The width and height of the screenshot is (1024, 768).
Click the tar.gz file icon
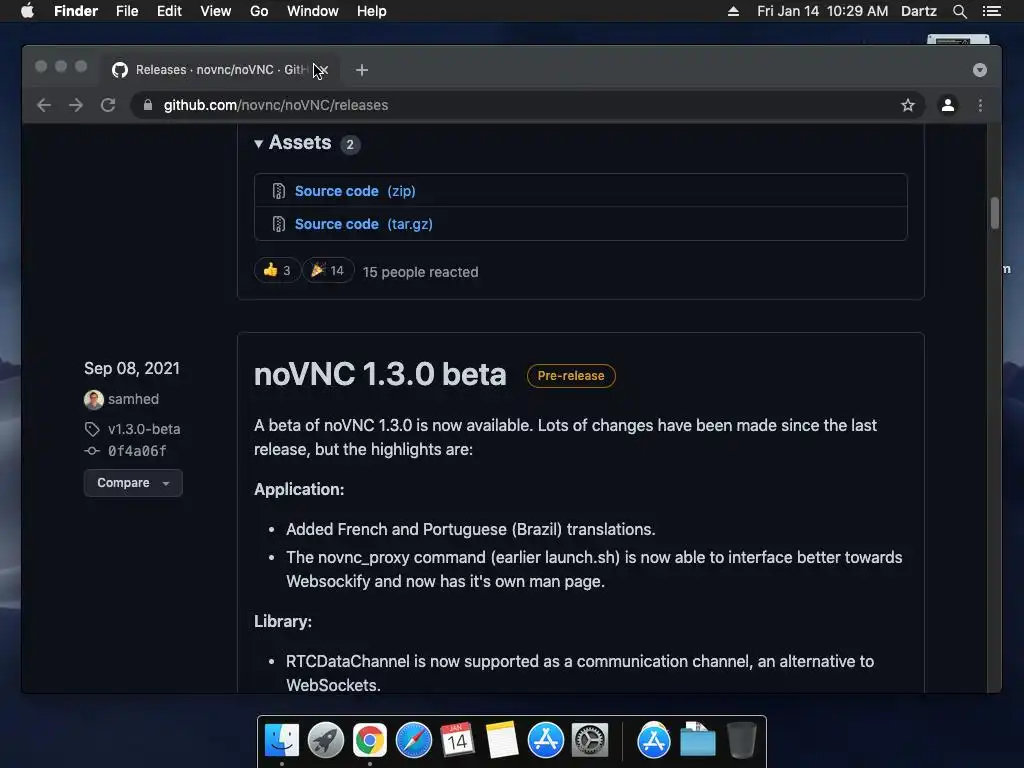[279, 224]
